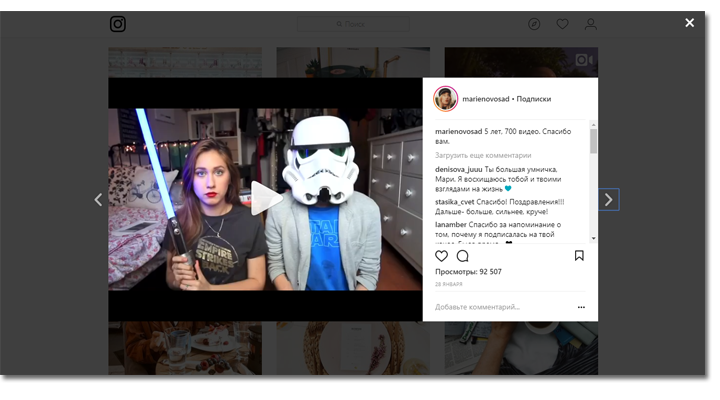The width and height of the screenshot is (720, 400).
Task: Open the background plate with flower thumbnail
Action: [x=353, y=348]
